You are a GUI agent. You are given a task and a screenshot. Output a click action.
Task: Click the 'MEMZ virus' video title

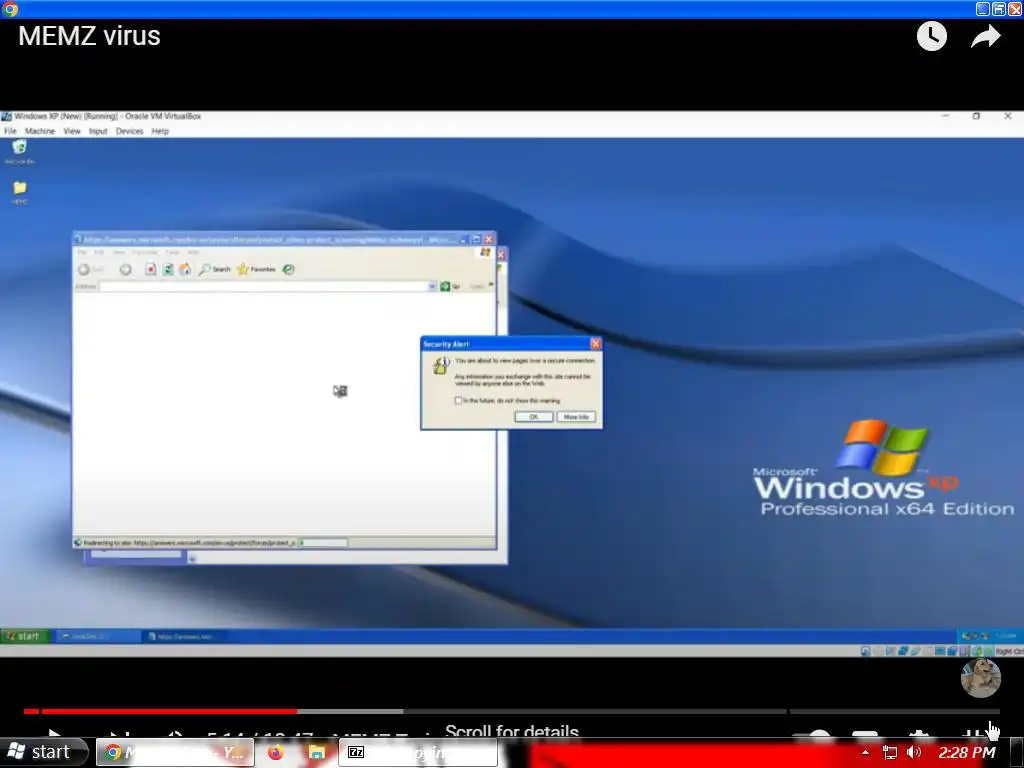[x=89, y=36]
